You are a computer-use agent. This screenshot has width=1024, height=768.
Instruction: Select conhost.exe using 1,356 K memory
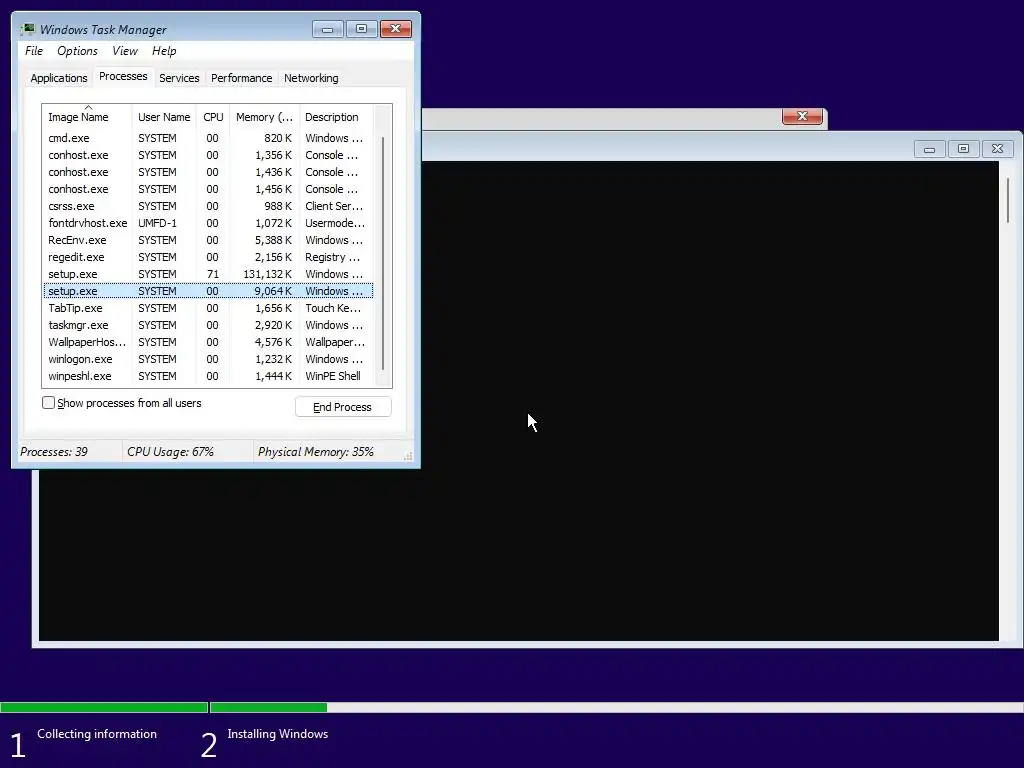[x=208, y=155]
